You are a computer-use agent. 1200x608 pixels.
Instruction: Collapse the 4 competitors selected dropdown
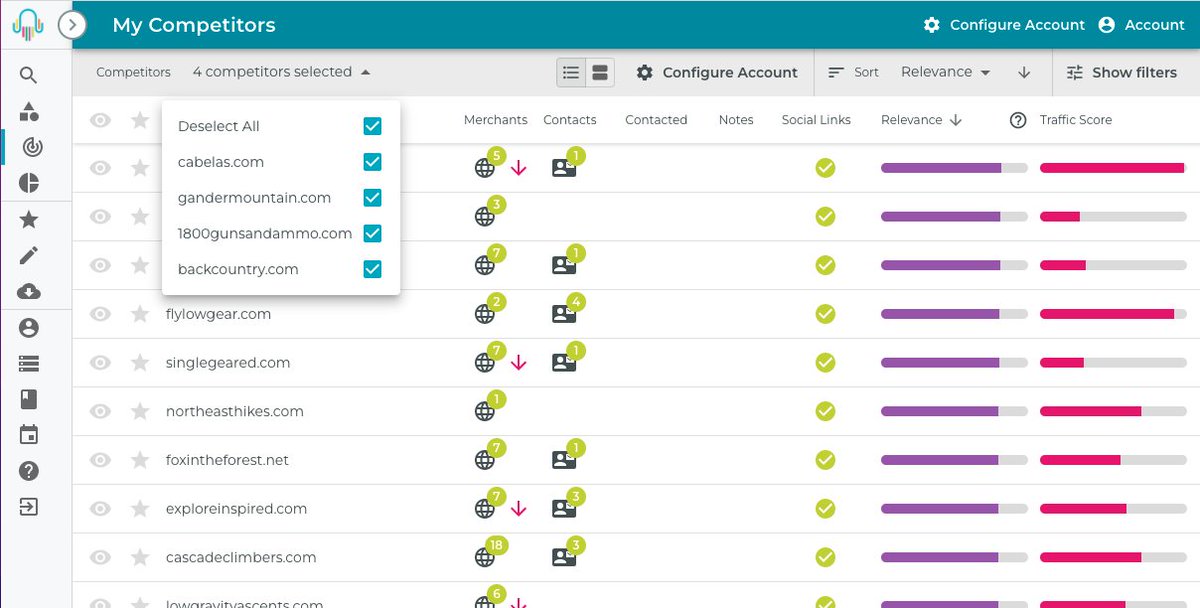(x=282, y=72)
